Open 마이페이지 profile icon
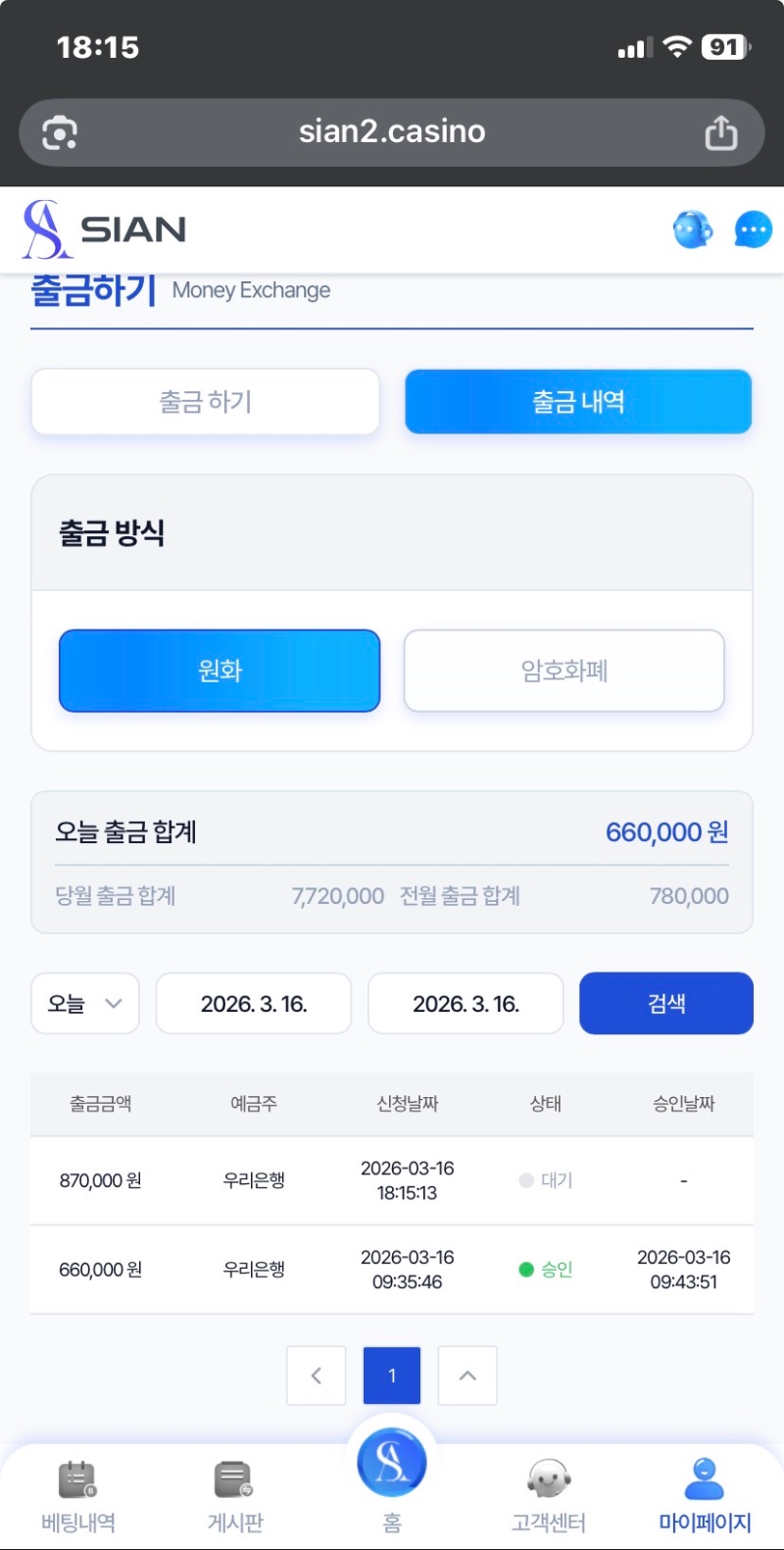This screenshot has width=784, height=1550. [705, 1480]
